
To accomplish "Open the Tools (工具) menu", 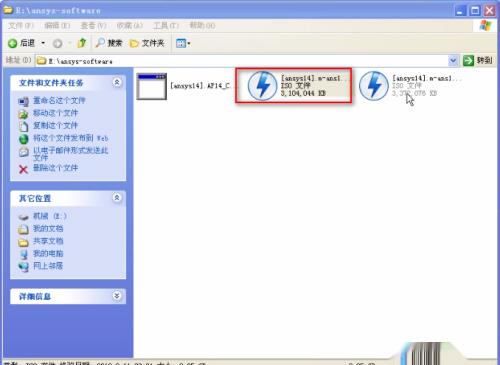I will coord(166,26).
